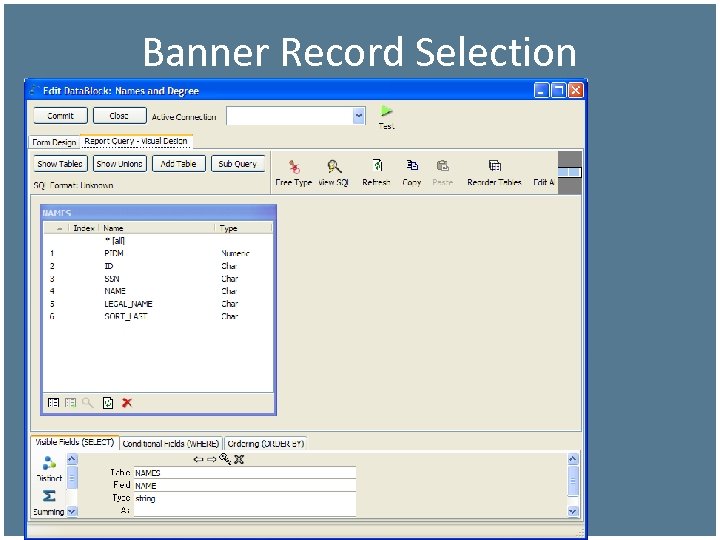The height and width of the screenshot is (540, 720).
Task: Click the Copy toolbar icon
Action: pyautogui.click(x=412, y=165)
